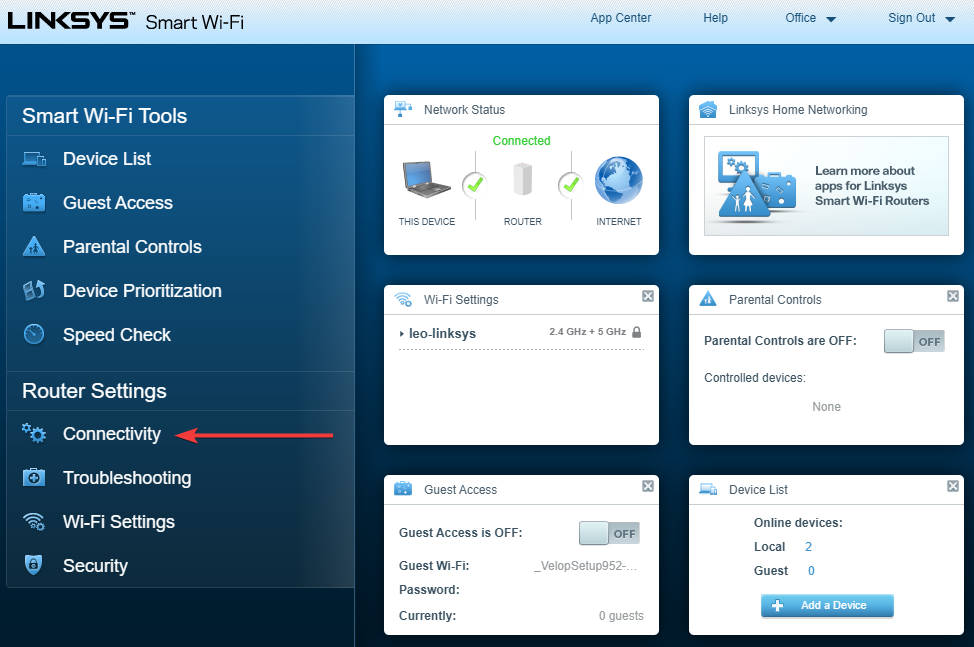Click the checkmark between device and router
Image resolution: width=974 pixels, height=647 pixels.
tap(475, 184)
